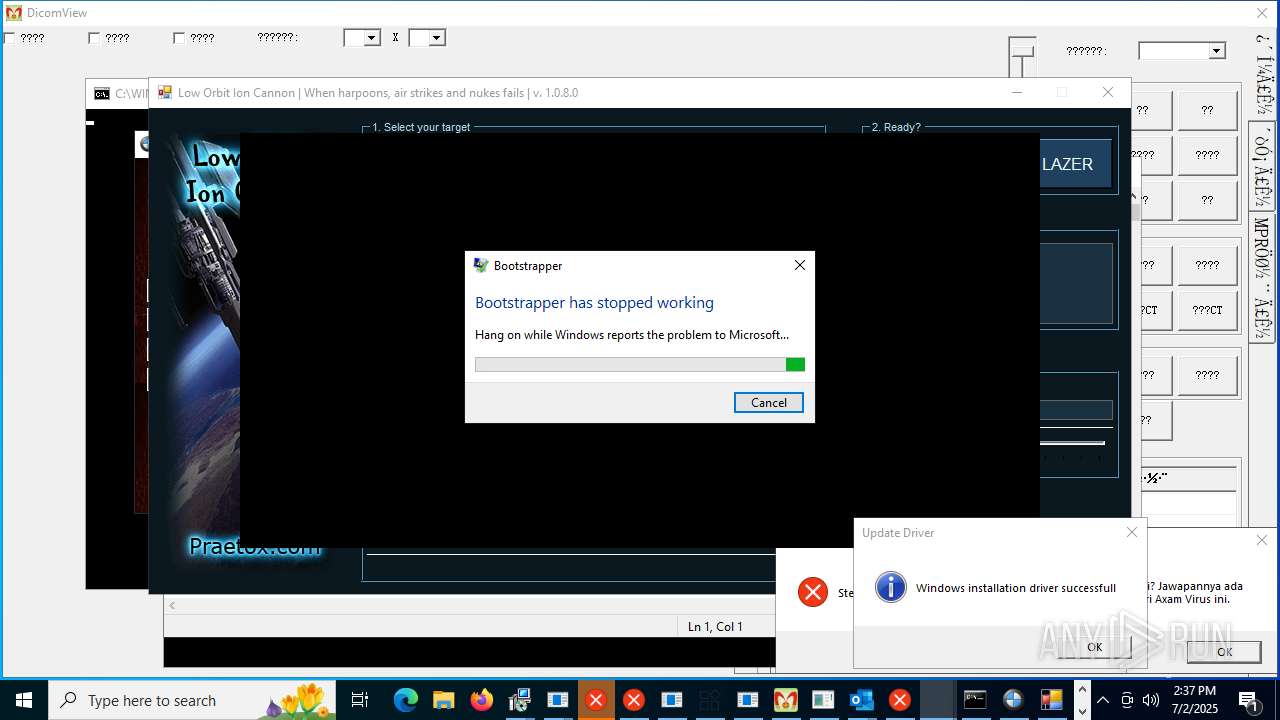Select the topmost vertical tab in DicomView

click(x=1262, y=76)
